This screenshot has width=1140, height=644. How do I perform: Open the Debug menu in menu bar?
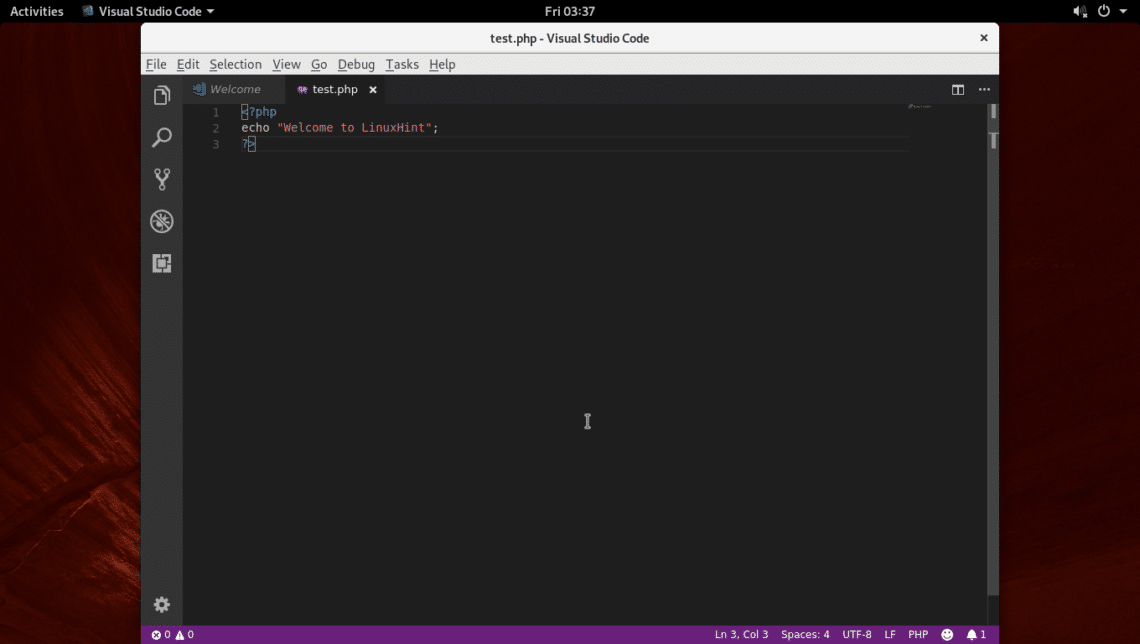tap(356, 64)
